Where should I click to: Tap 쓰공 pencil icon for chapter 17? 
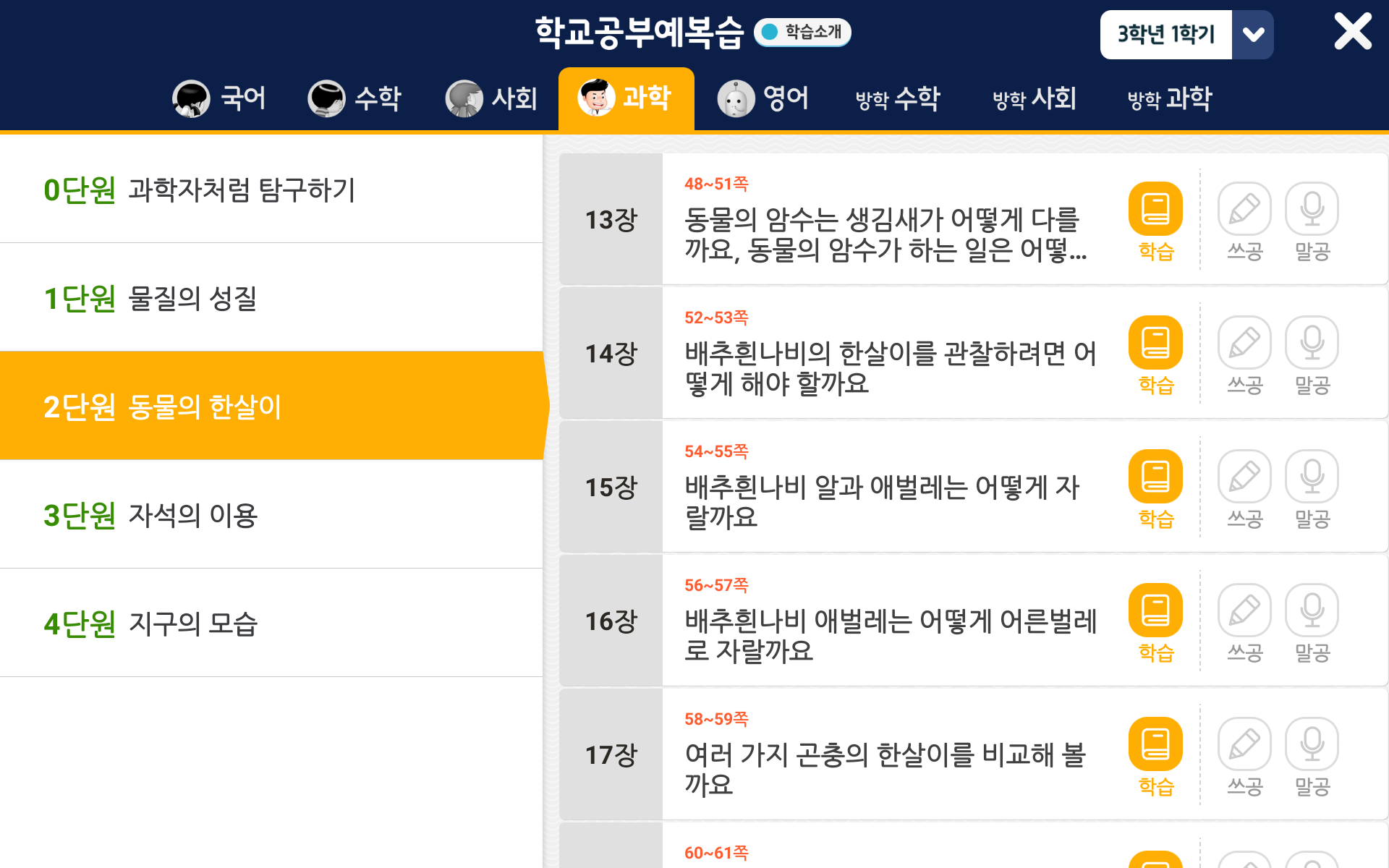pos(1244,745)
